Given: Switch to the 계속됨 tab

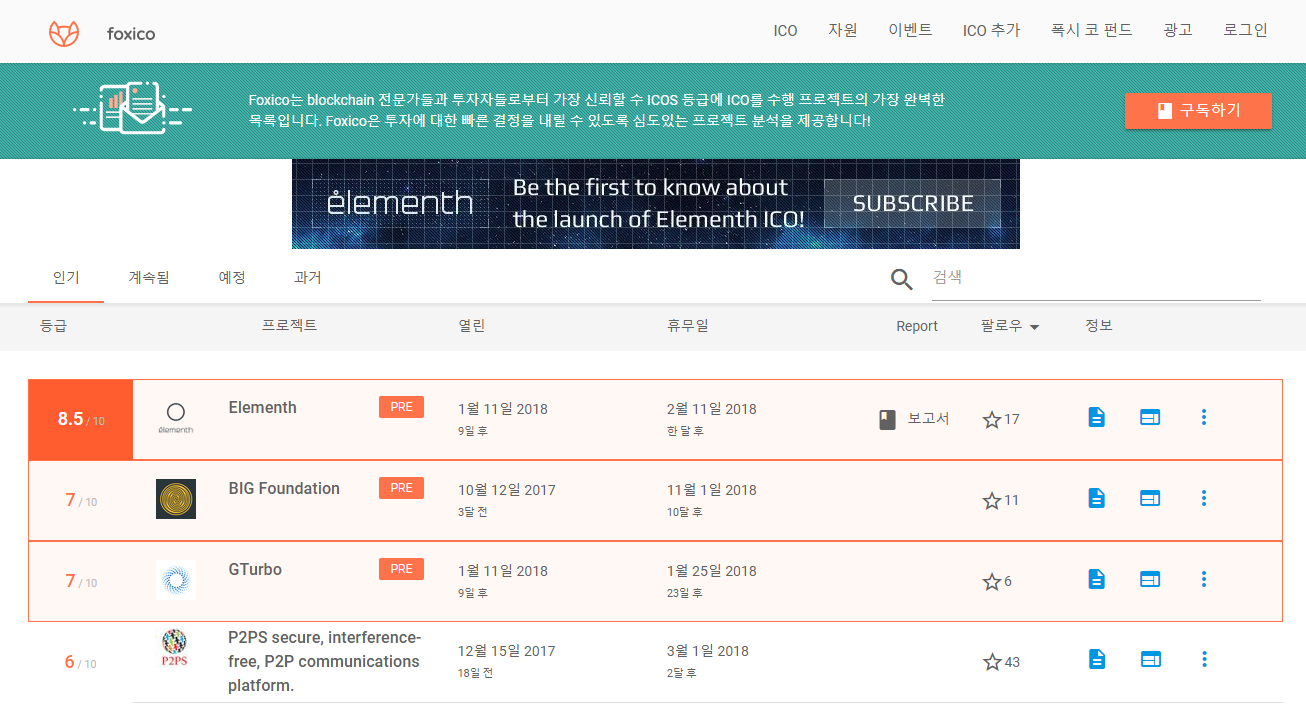Looking at the screenshot, I should tap(149, 277).
